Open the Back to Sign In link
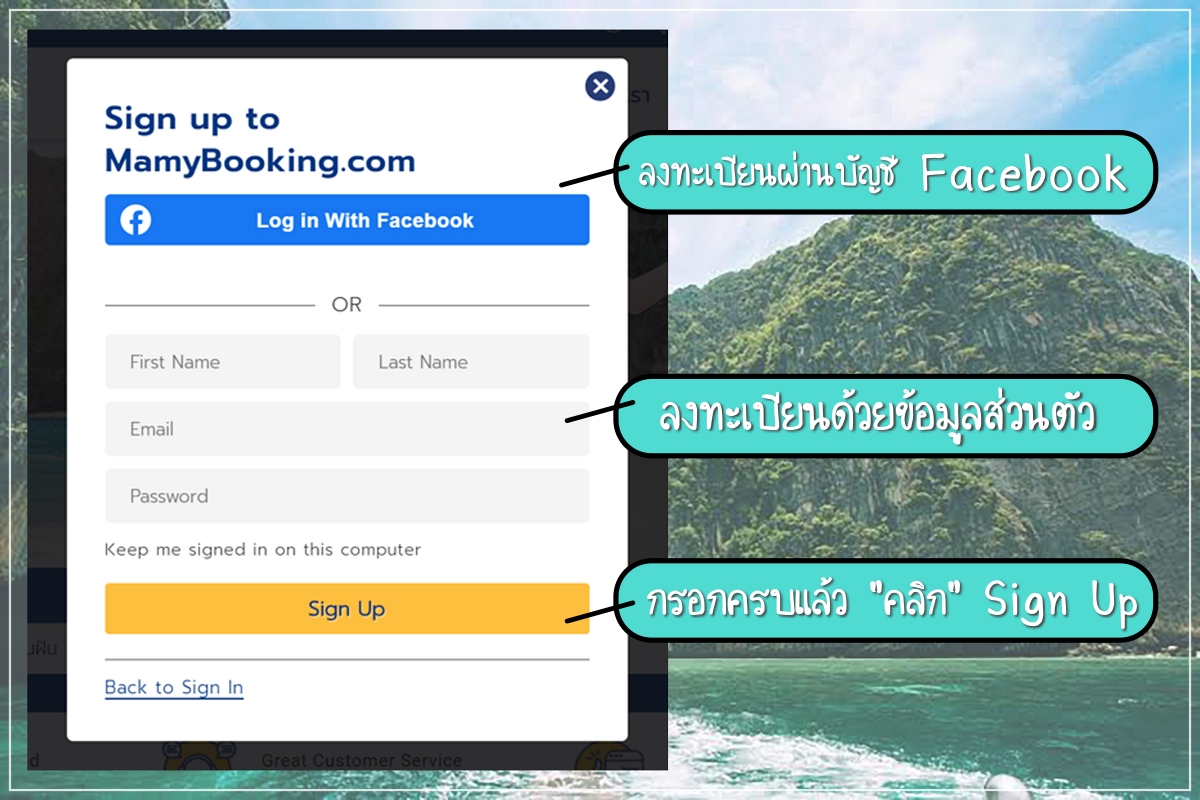The width and height of the screenshot is (1200, 800). [x=174, y=687]
